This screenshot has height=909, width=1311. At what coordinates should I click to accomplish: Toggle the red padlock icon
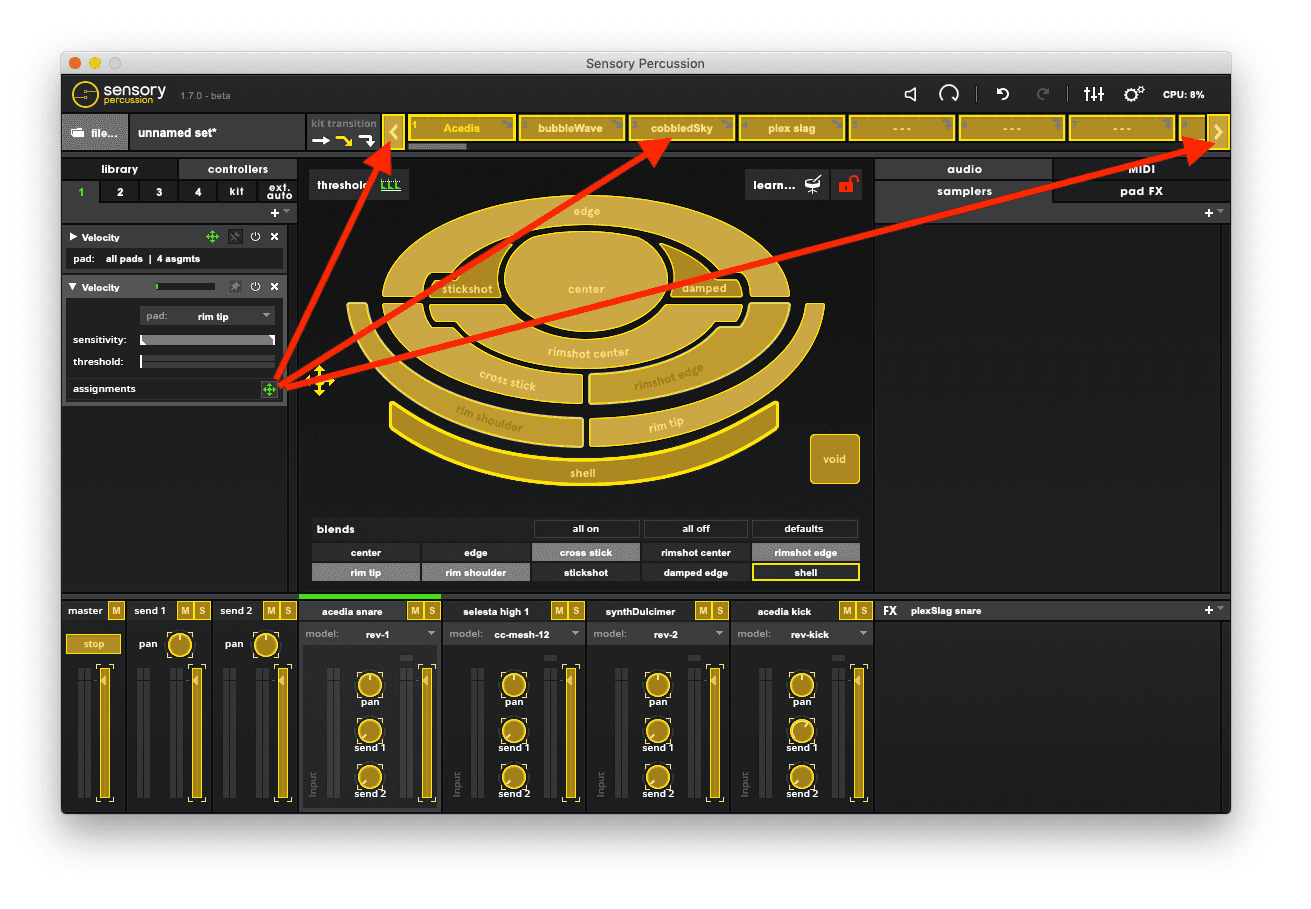coord(847,185)
